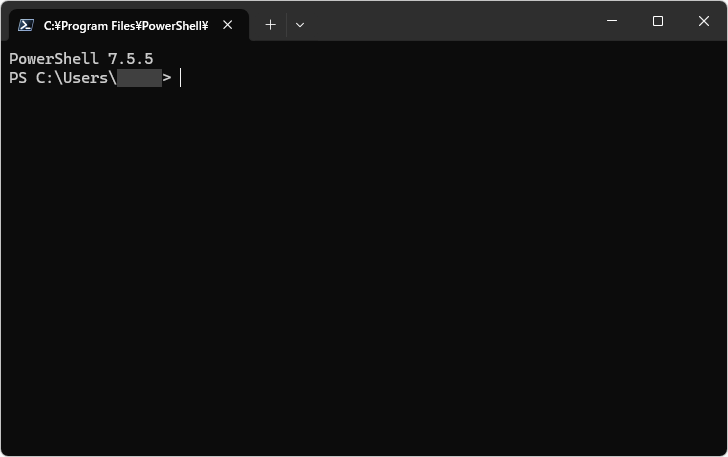Minimize the Windows Terminal window
The height and width of the screenshot is (457, 728).
point(612,21)
